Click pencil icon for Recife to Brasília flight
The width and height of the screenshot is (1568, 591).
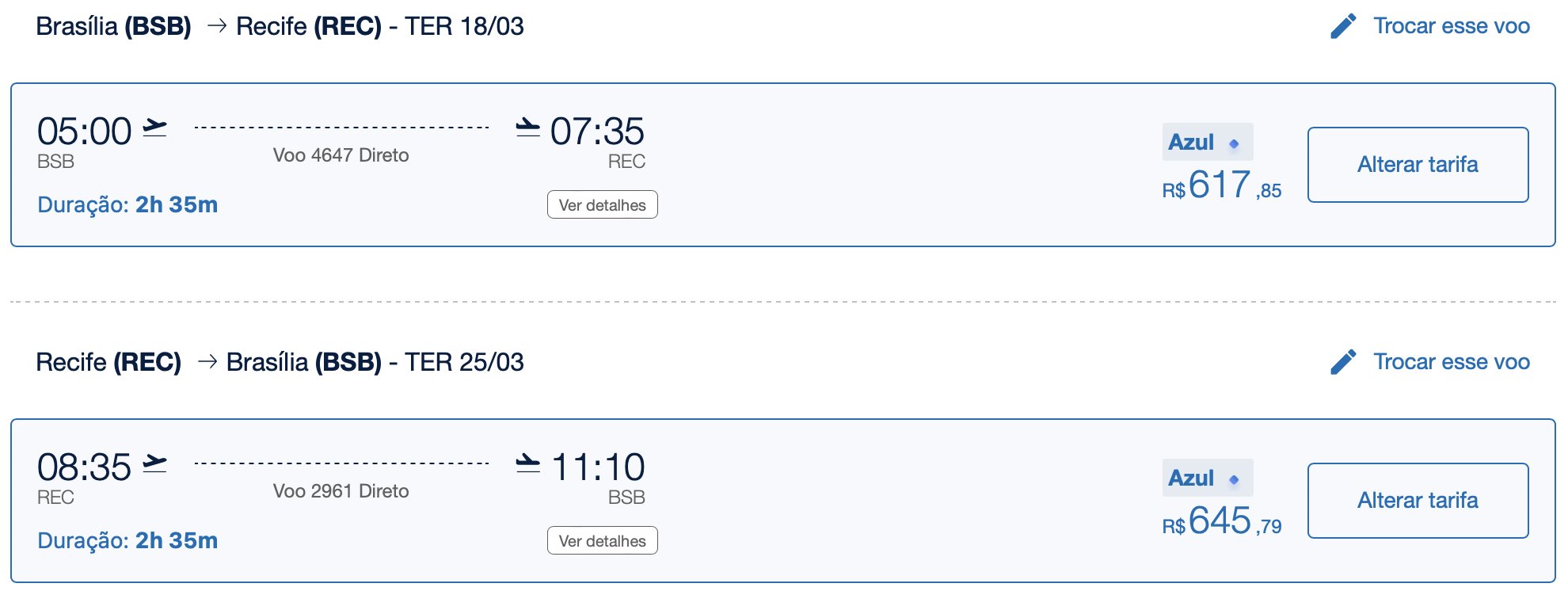[x=1343, y=362]
